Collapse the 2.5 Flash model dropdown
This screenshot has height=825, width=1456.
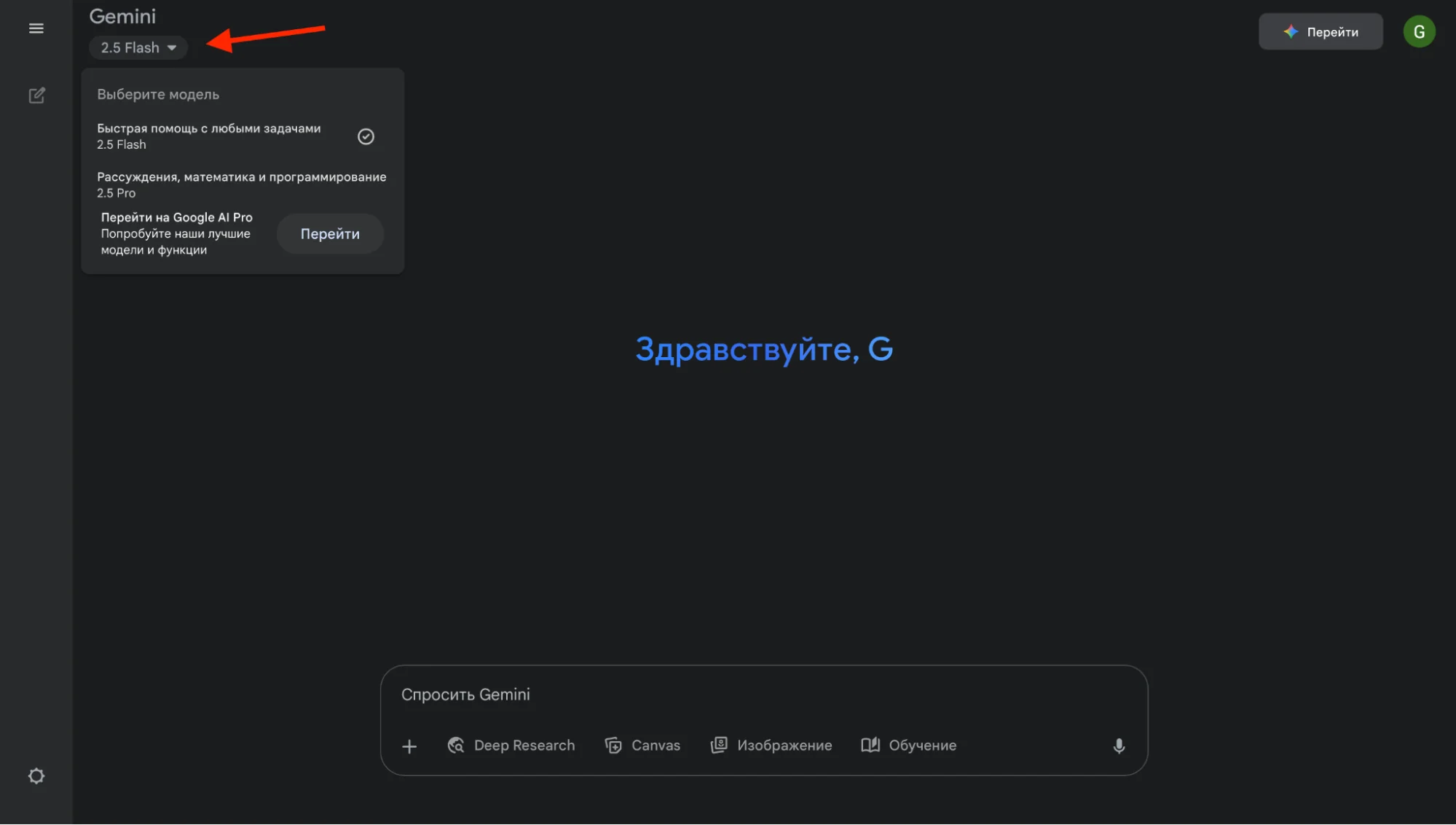(138, 48)
